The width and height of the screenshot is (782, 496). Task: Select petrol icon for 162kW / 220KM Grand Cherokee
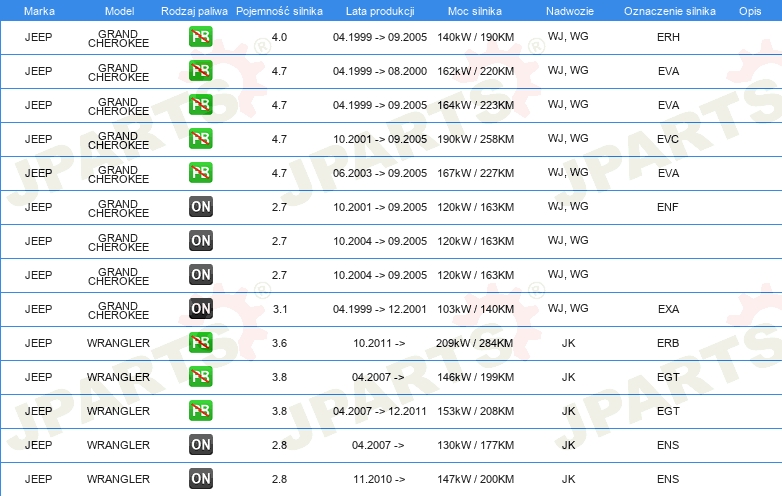(x=200, y=71)
